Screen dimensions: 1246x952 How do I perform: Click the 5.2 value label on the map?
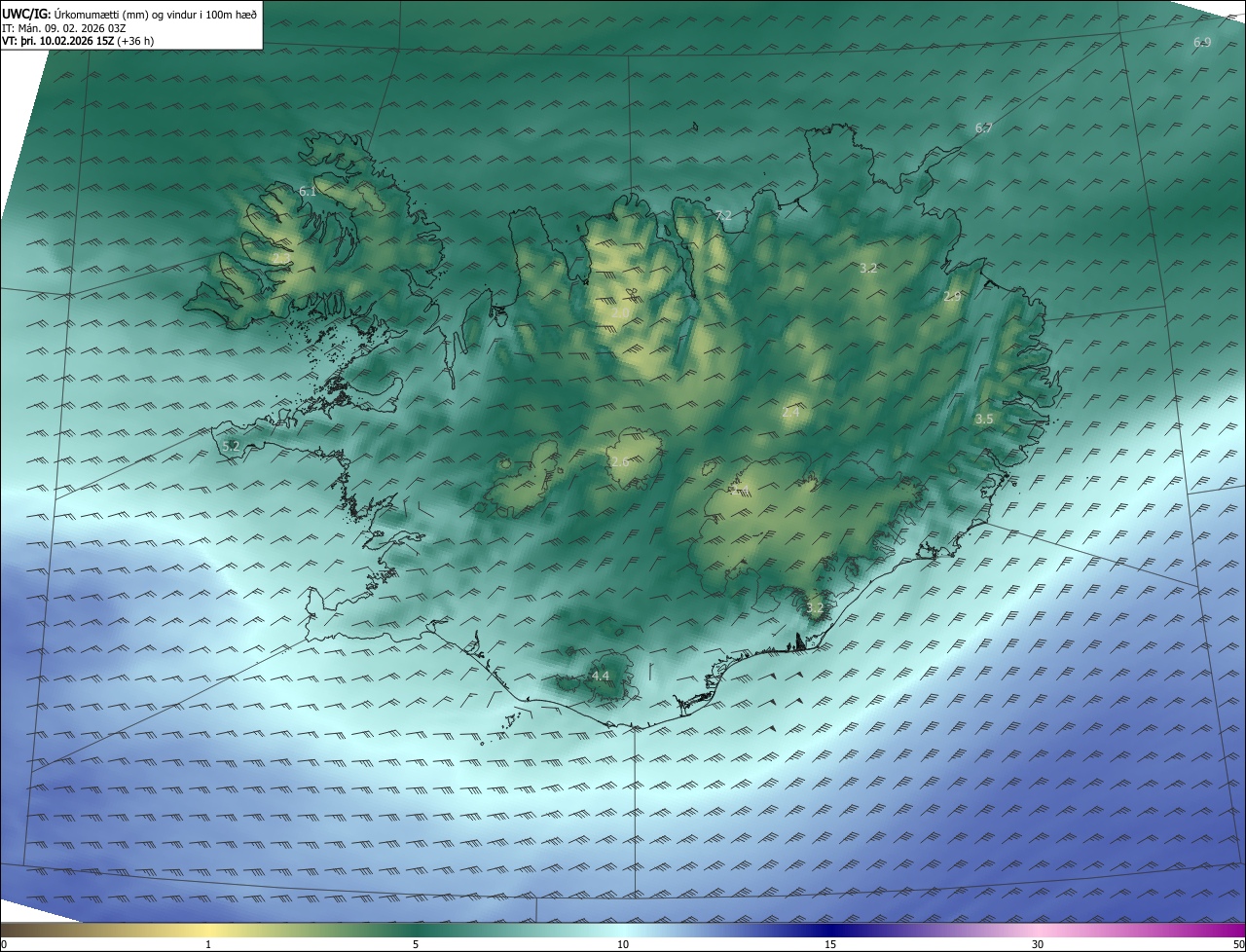coord(231,446)
